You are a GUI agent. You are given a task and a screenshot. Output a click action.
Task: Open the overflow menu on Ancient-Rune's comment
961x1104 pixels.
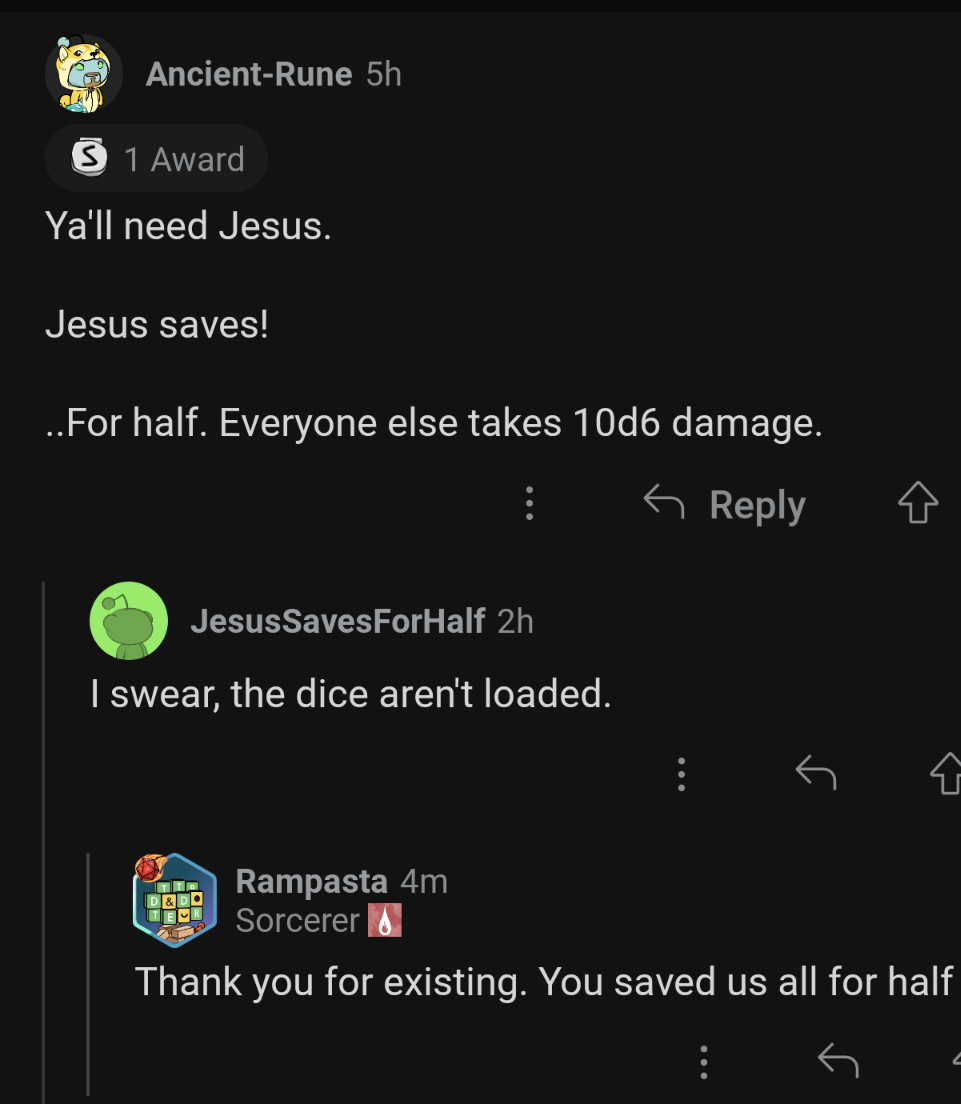[529, 504]
